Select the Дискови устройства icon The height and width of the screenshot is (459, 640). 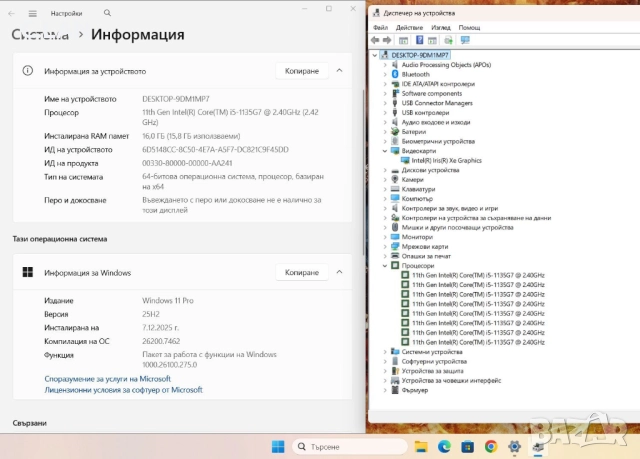[x=395, y=170]
